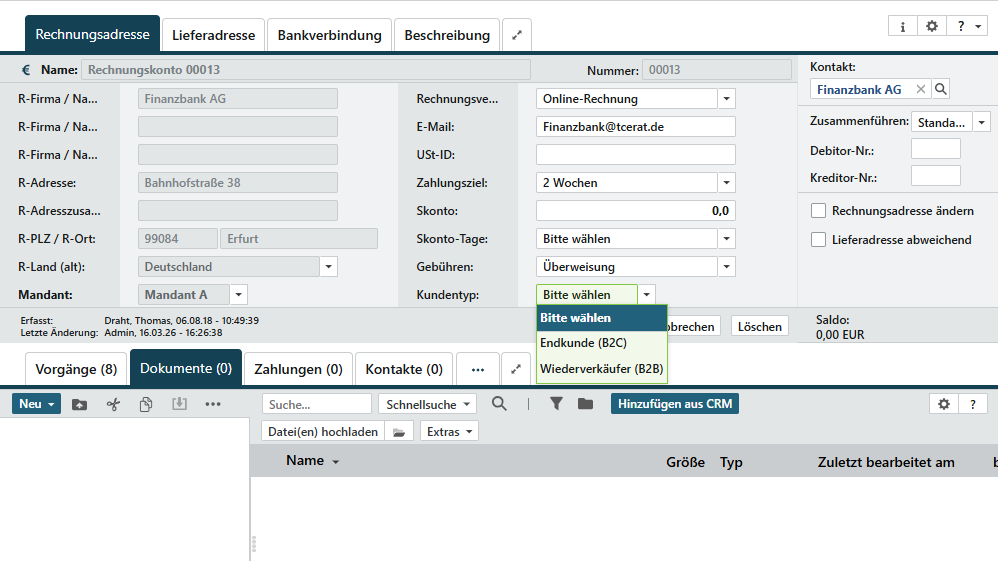Open folder icon beside Datei(en) hochladen
The width and height of the screenshot is (998, 561).
tap(399, 432)
